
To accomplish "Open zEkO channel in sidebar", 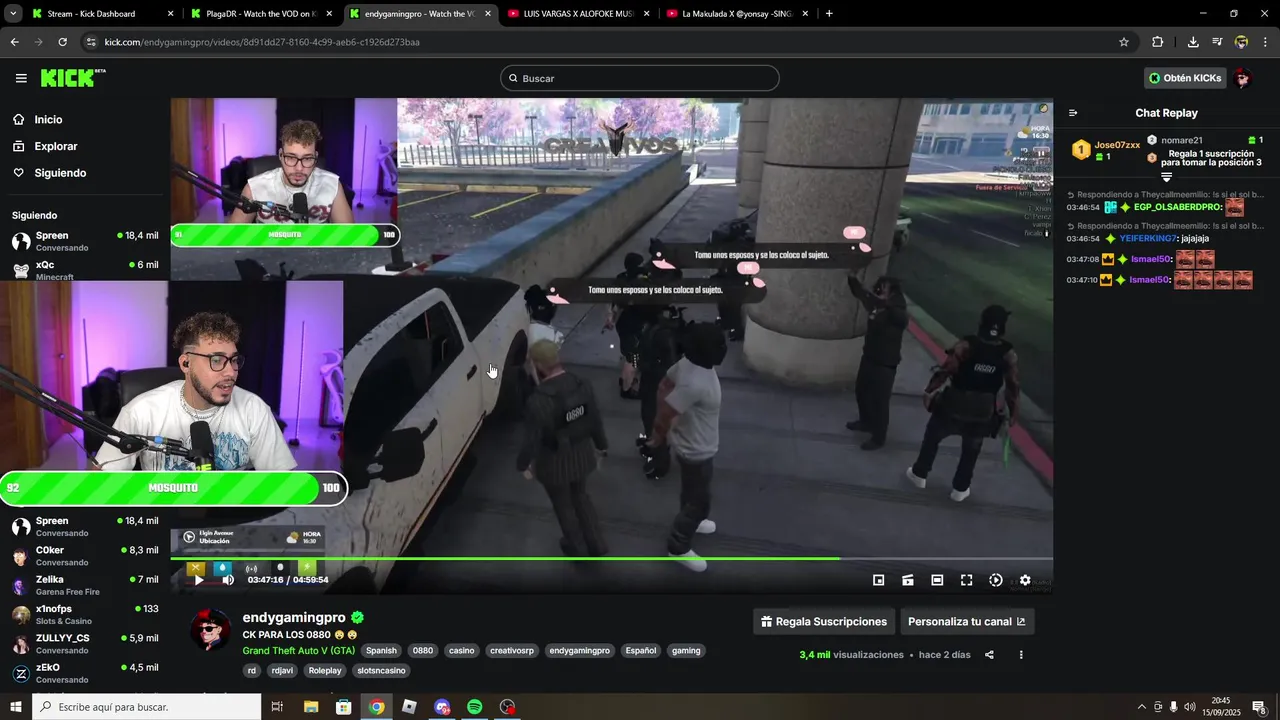I will (x=85, y=672).
